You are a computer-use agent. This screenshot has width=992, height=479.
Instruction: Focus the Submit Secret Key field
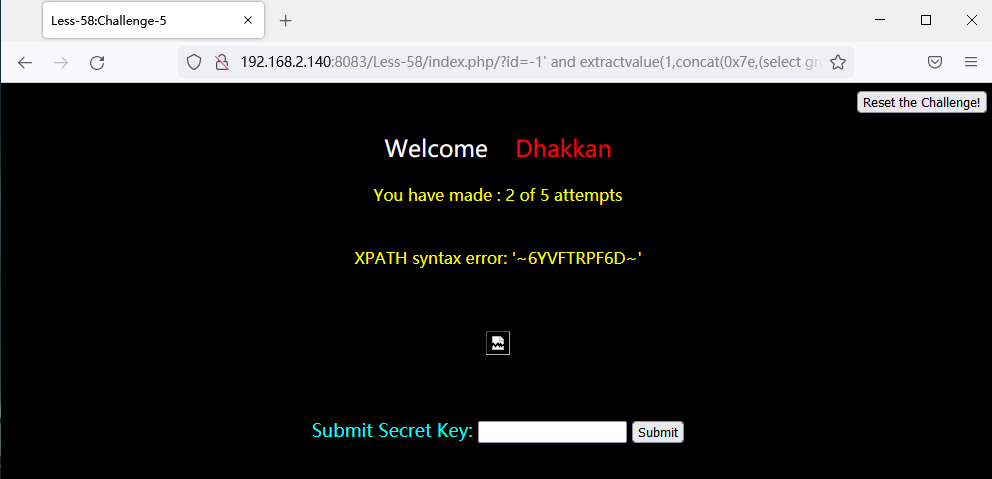point(552,432)
